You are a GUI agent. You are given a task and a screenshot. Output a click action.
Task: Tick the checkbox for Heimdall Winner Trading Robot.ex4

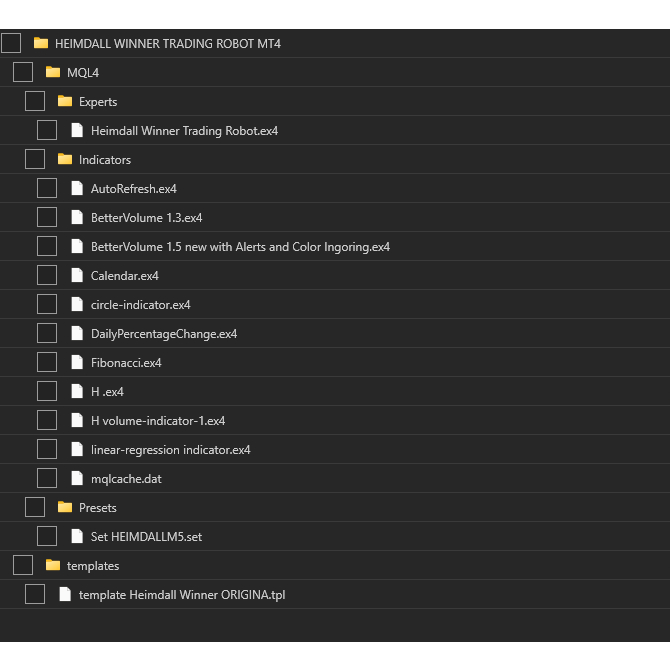tap(47, 130)
